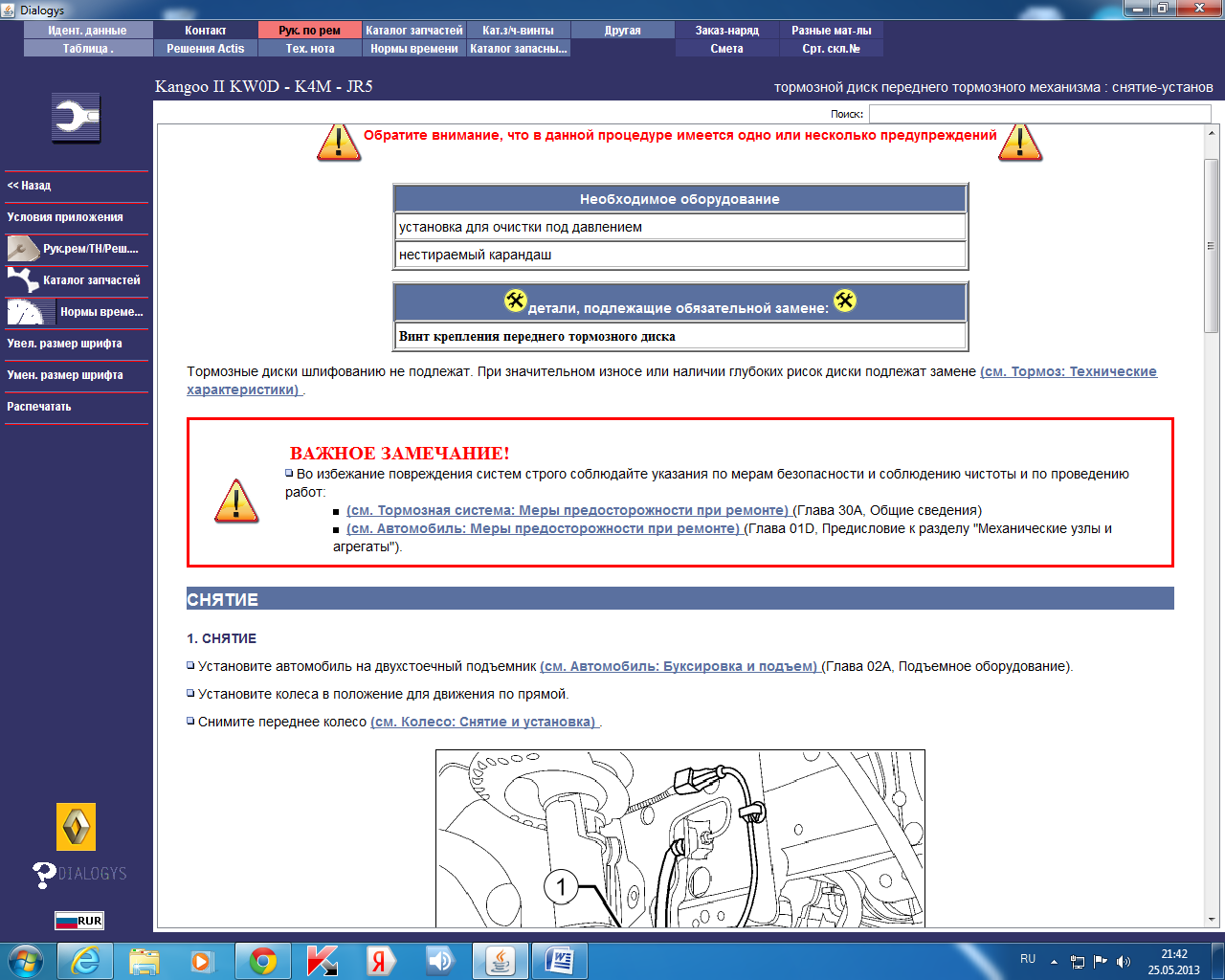
Task: Open link 'Тормозная система: Меры предосторожности при ремонте'
Action: 569,510
